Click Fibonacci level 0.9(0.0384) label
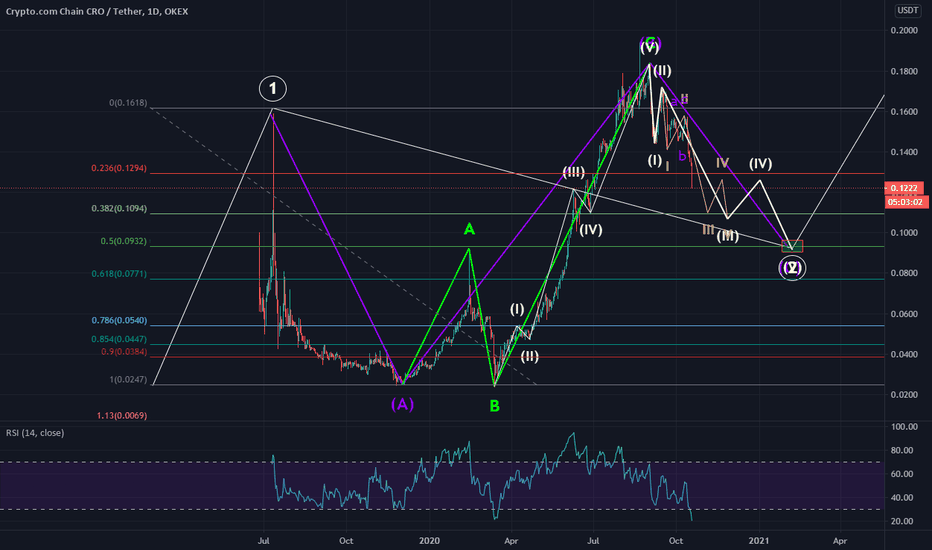The image size is (932, 550). coord(124,352)
